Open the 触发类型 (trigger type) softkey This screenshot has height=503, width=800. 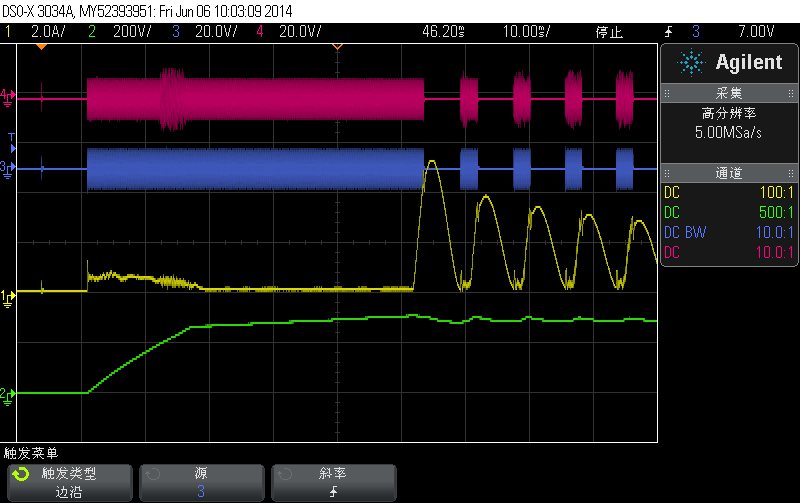click(70, 483)
